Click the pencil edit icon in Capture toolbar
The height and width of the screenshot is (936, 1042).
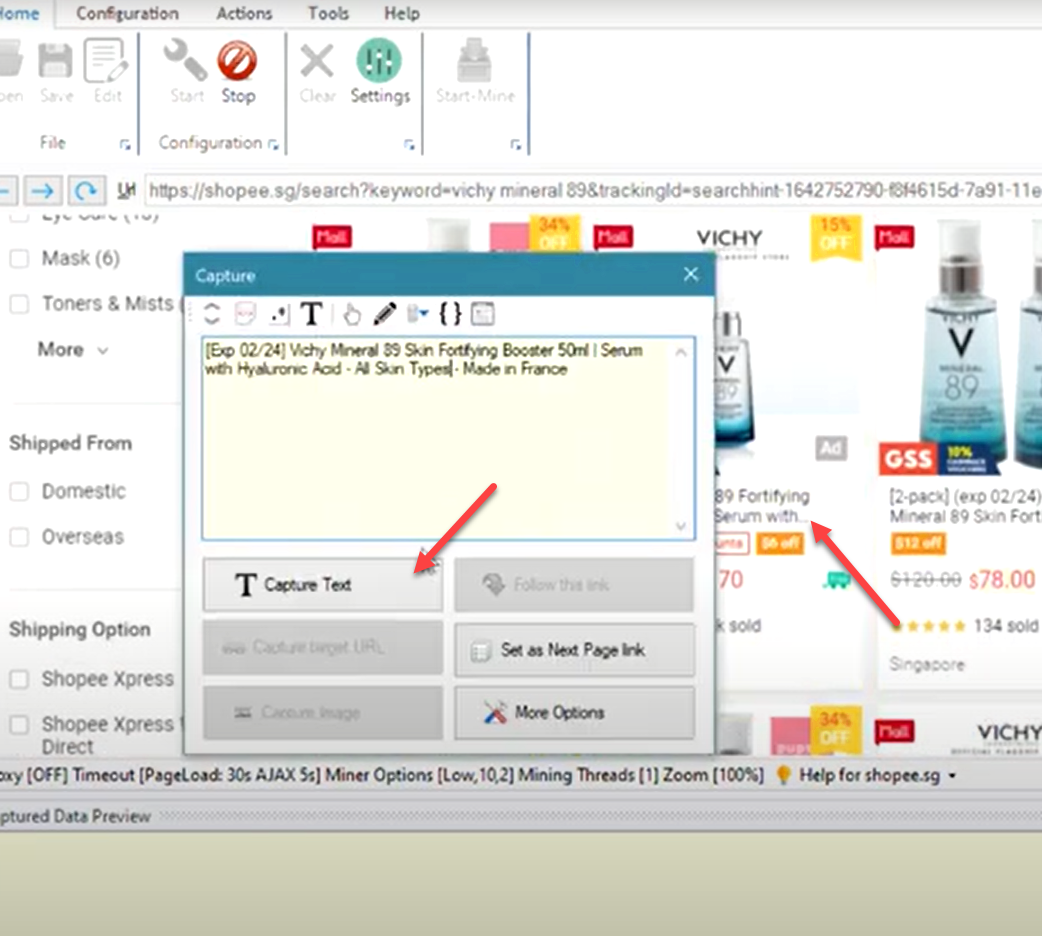tap(384, 314)
